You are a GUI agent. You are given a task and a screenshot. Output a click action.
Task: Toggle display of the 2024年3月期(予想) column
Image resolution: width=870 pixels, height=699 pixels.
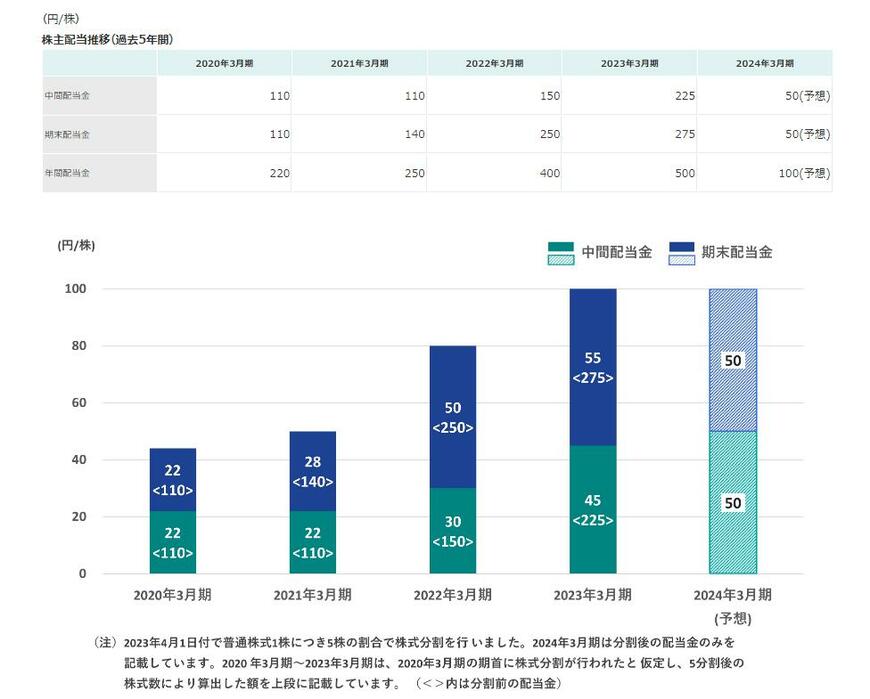[763, 61]
